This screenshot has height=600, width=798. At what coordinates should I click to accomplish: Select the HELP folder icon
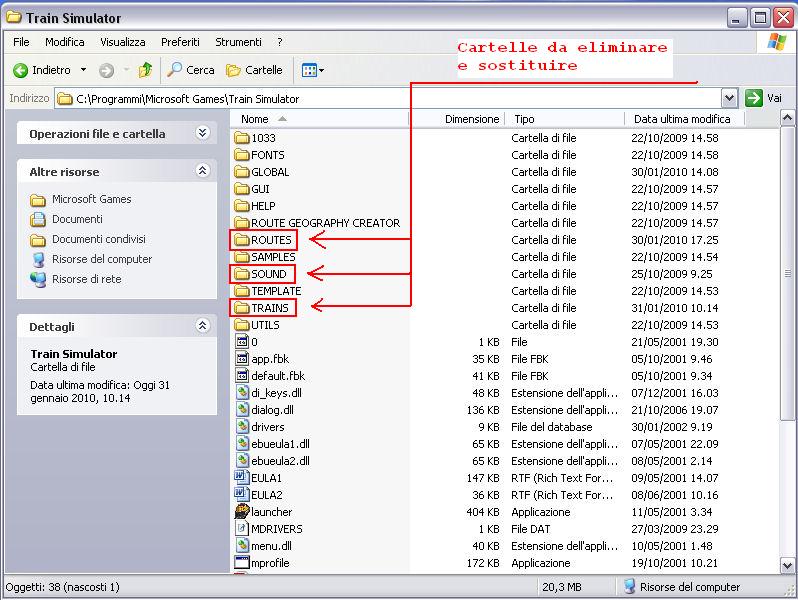pos(242,206)
